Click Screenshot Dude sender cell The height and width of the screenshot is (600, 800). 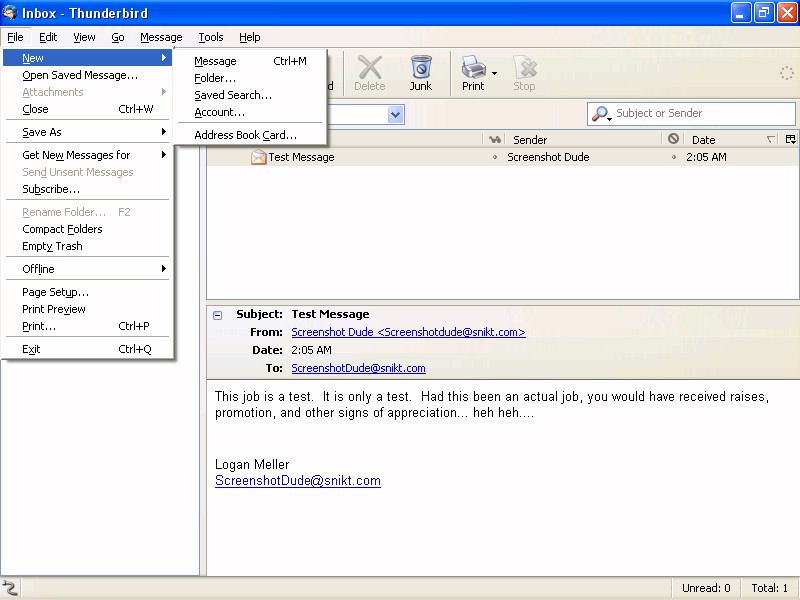pyautogui.click(x=548, y=157)
